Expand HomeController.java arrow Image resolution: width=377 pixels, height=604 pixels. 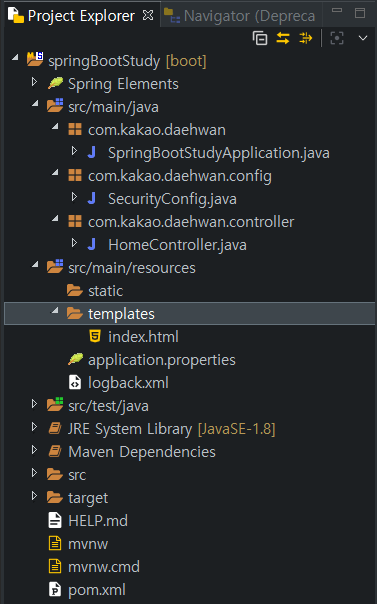[74, 243]
